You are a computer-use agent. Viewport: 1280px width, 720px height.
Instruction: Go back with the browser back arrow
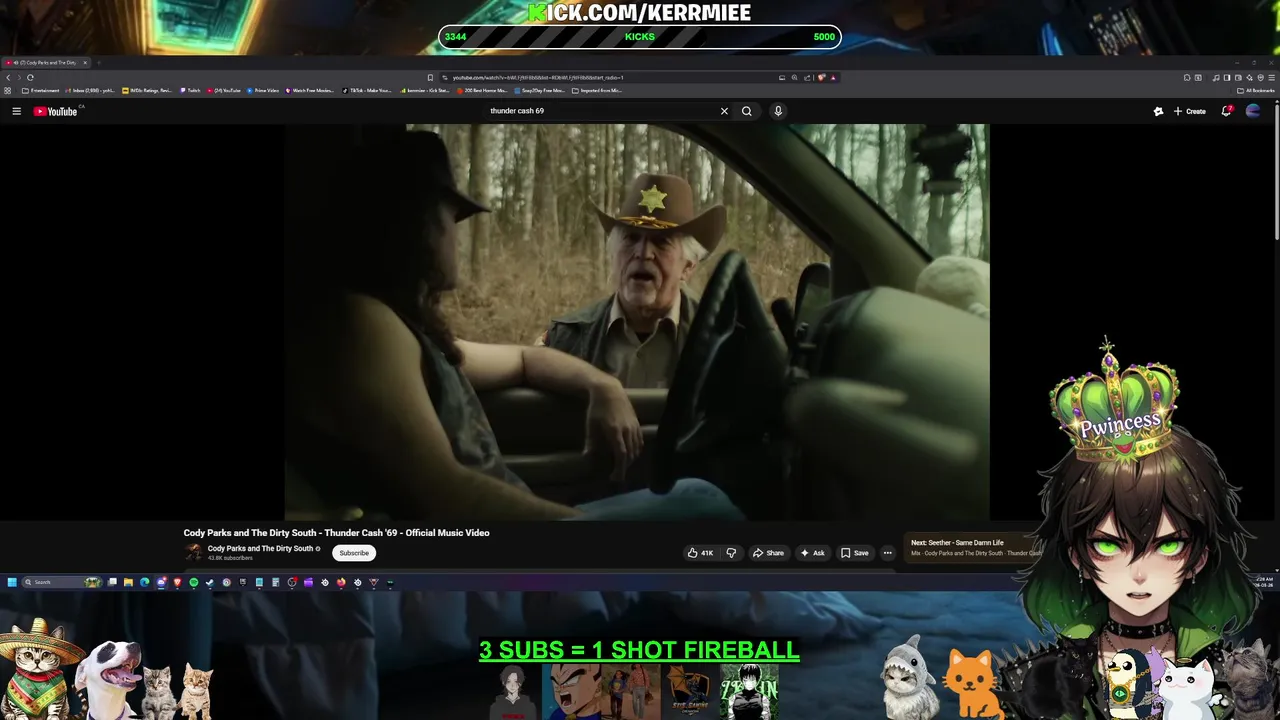[x=8, y=77]
